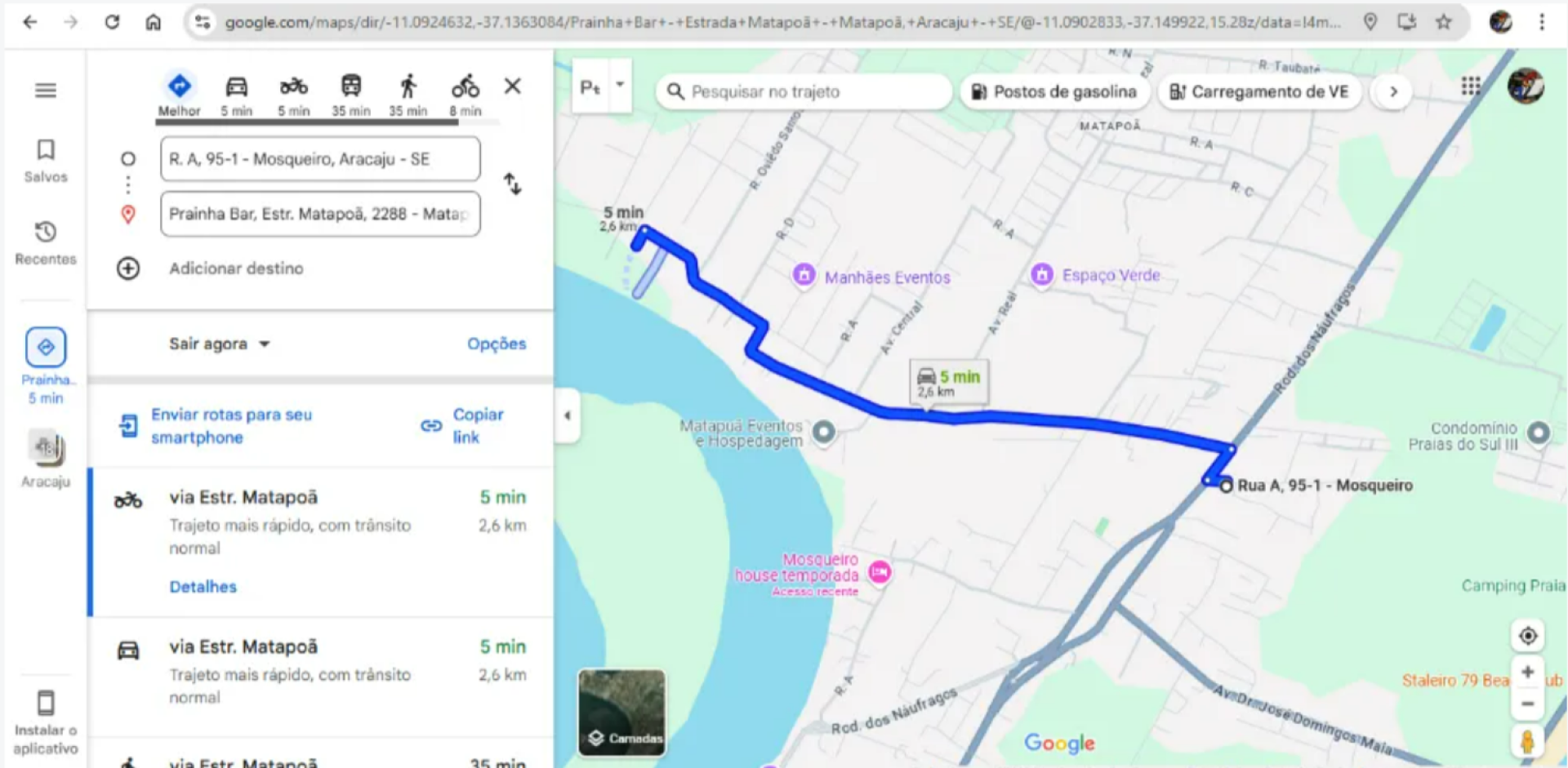Reload the page with the refresh icon

coord(112,22)
